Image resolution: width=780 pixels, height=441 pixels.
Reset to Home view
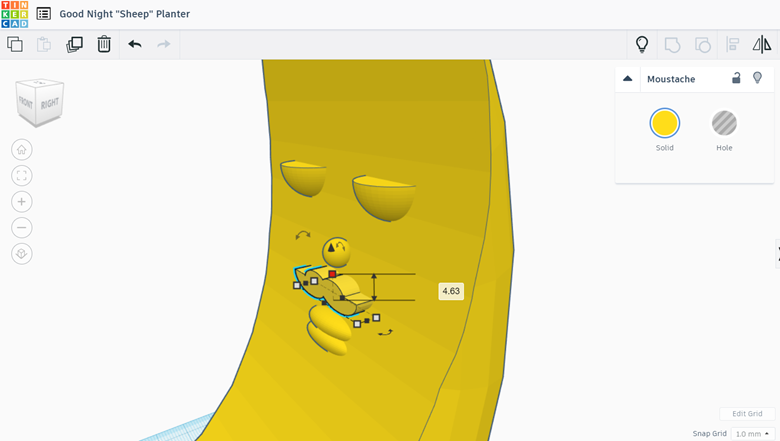(21, 150)
